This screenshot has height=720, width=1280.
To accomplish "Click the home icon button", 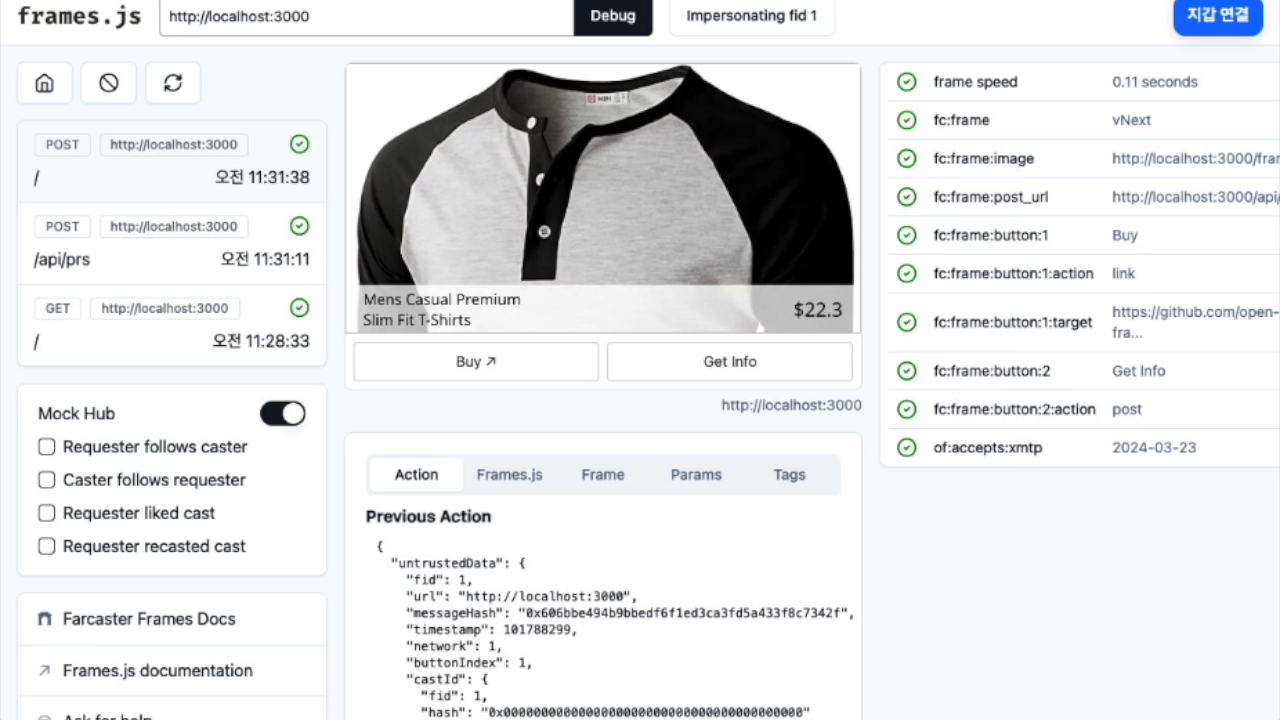I will coord(44,83).
